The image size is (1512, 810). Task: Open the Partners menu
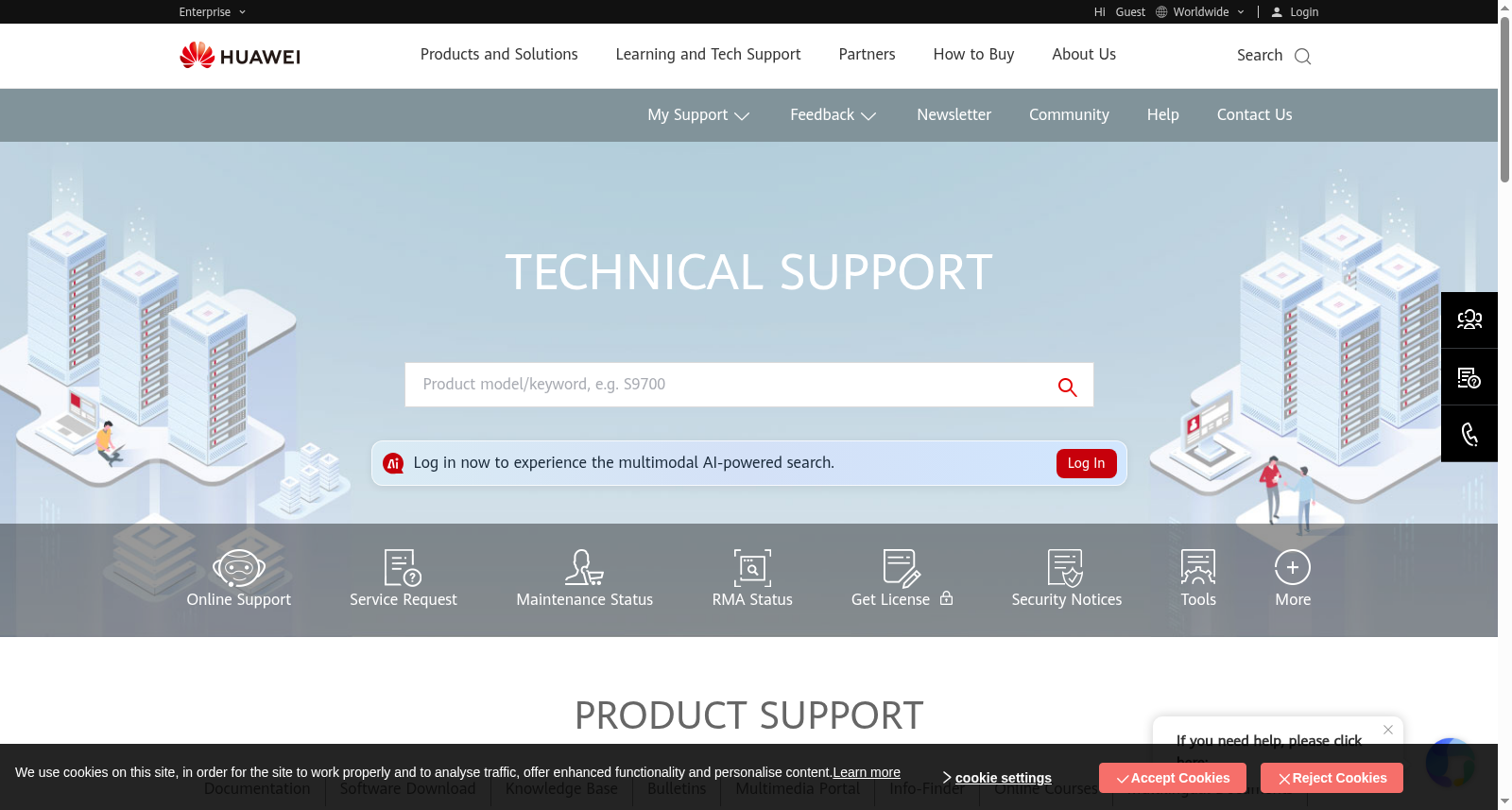point(867,55)
